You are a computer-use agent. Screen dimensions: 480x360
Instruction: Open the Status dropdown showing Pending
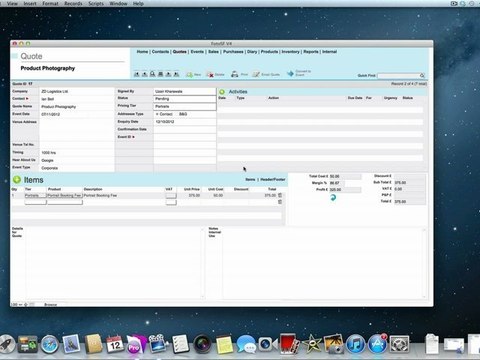pos(185,99)
